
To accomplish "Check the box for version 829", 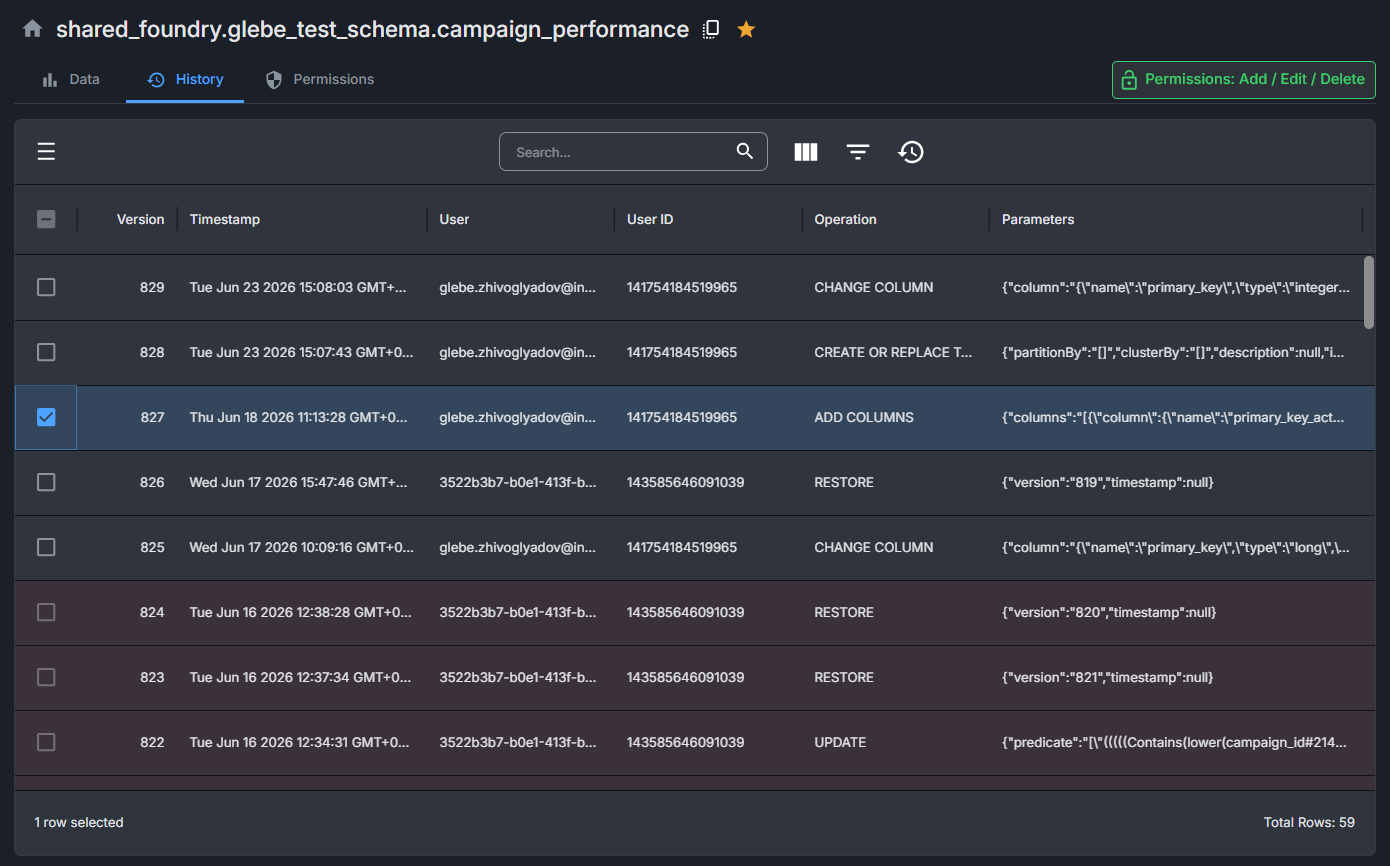I will (46, 287).
